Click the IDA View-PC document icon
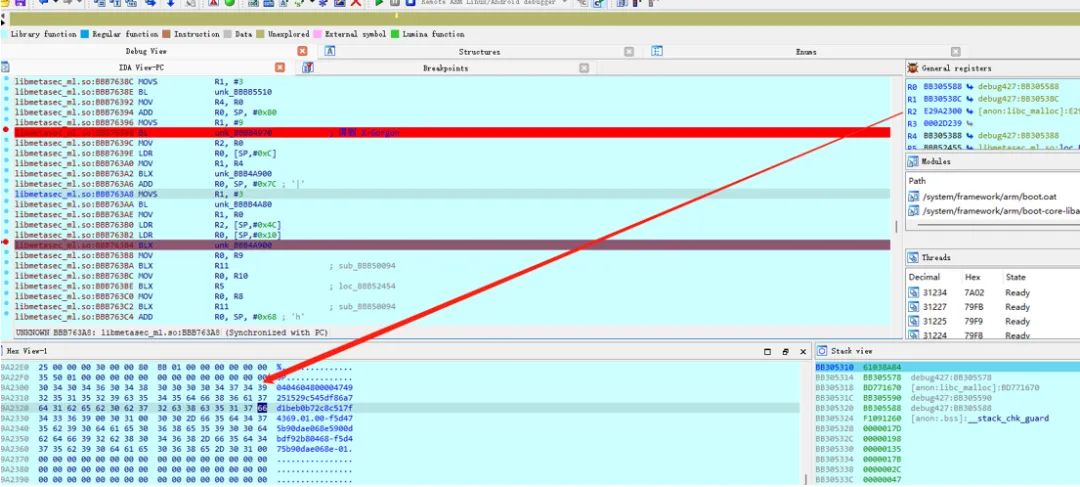Viewport: 1080px width, 487px height. [5, 68]
